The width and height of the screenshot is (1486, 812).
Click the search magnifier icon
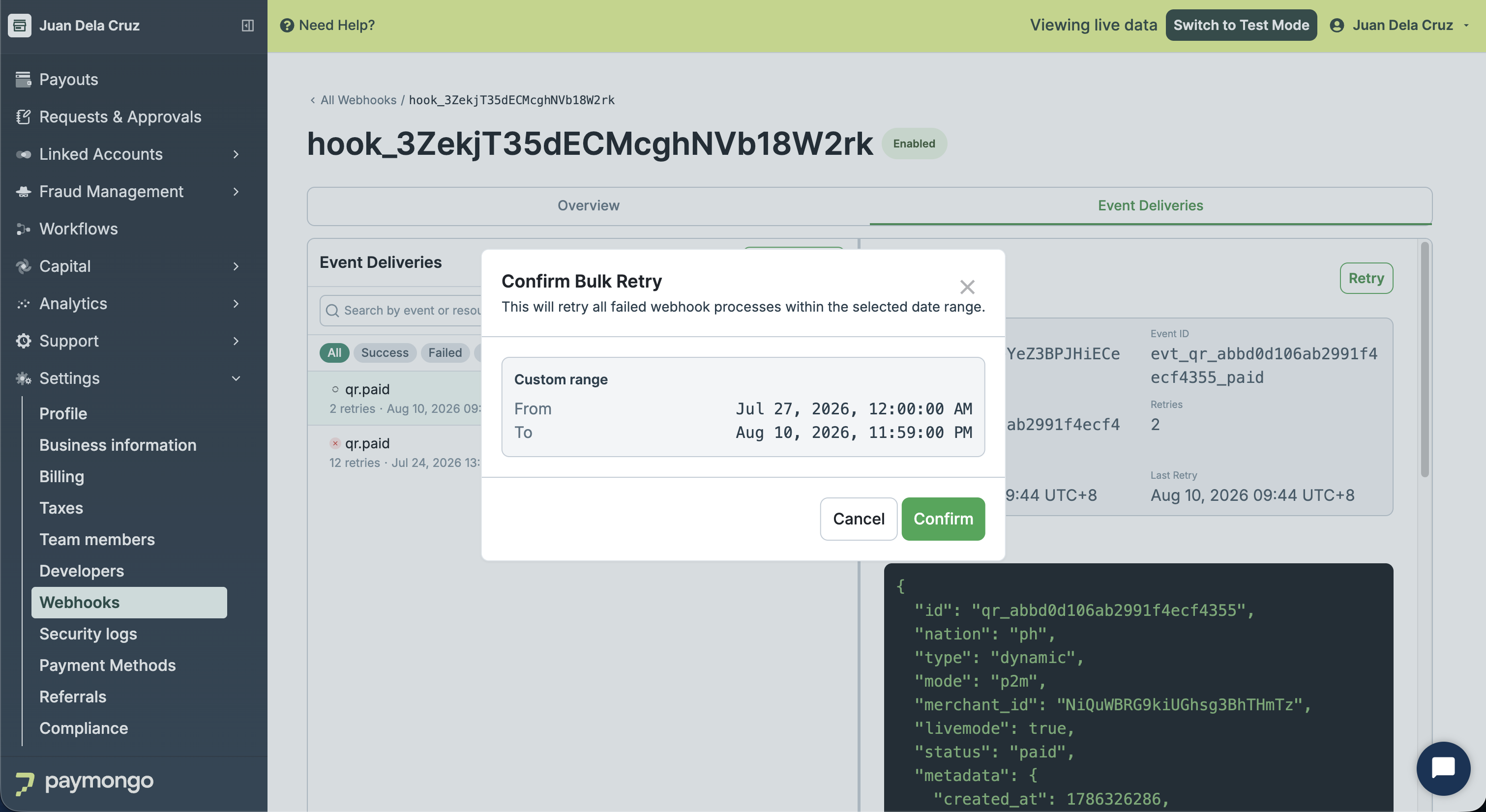(x=332, y=311)
